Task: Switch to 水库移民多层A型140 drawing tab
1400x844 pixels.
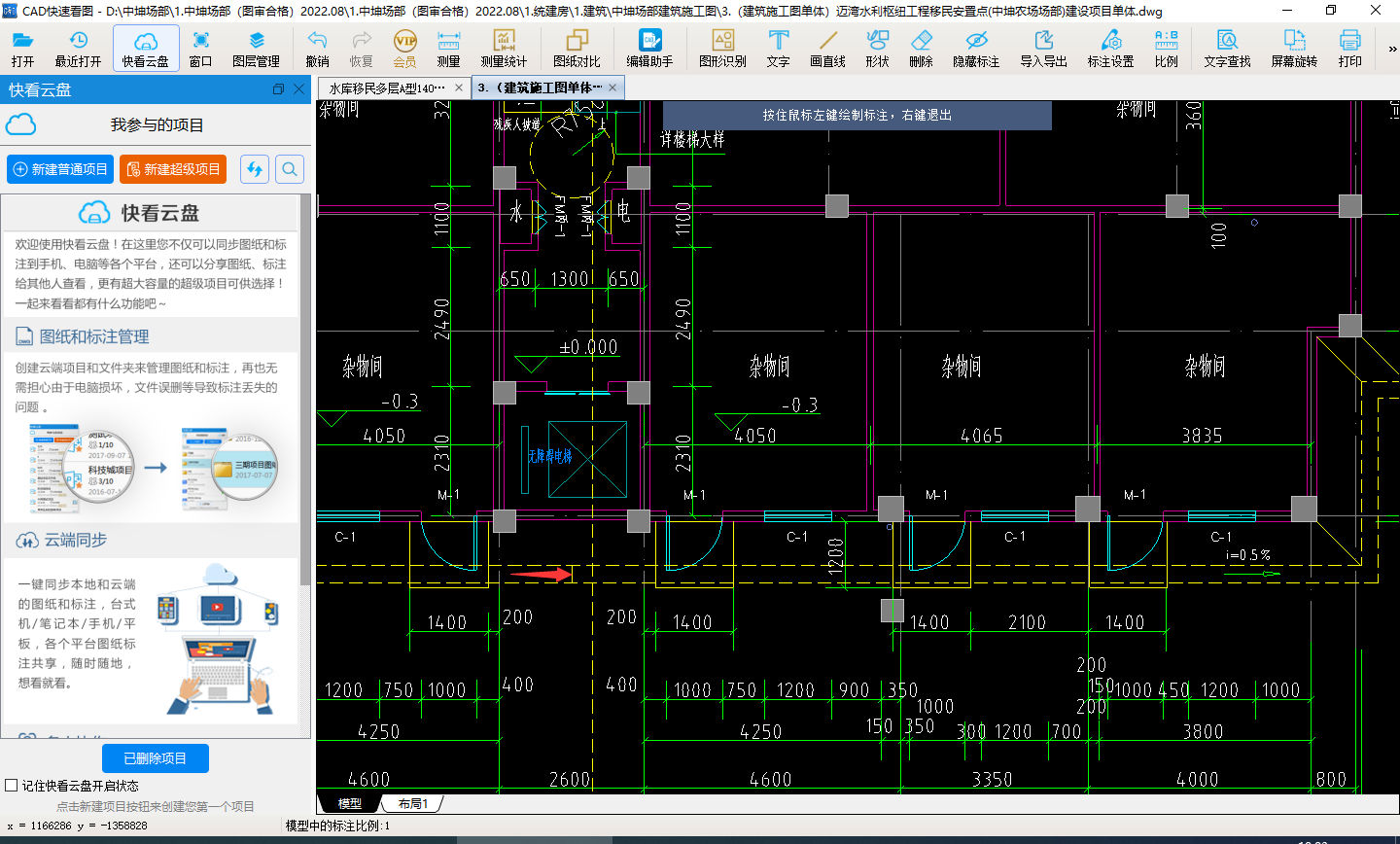Action: [386, 88]
